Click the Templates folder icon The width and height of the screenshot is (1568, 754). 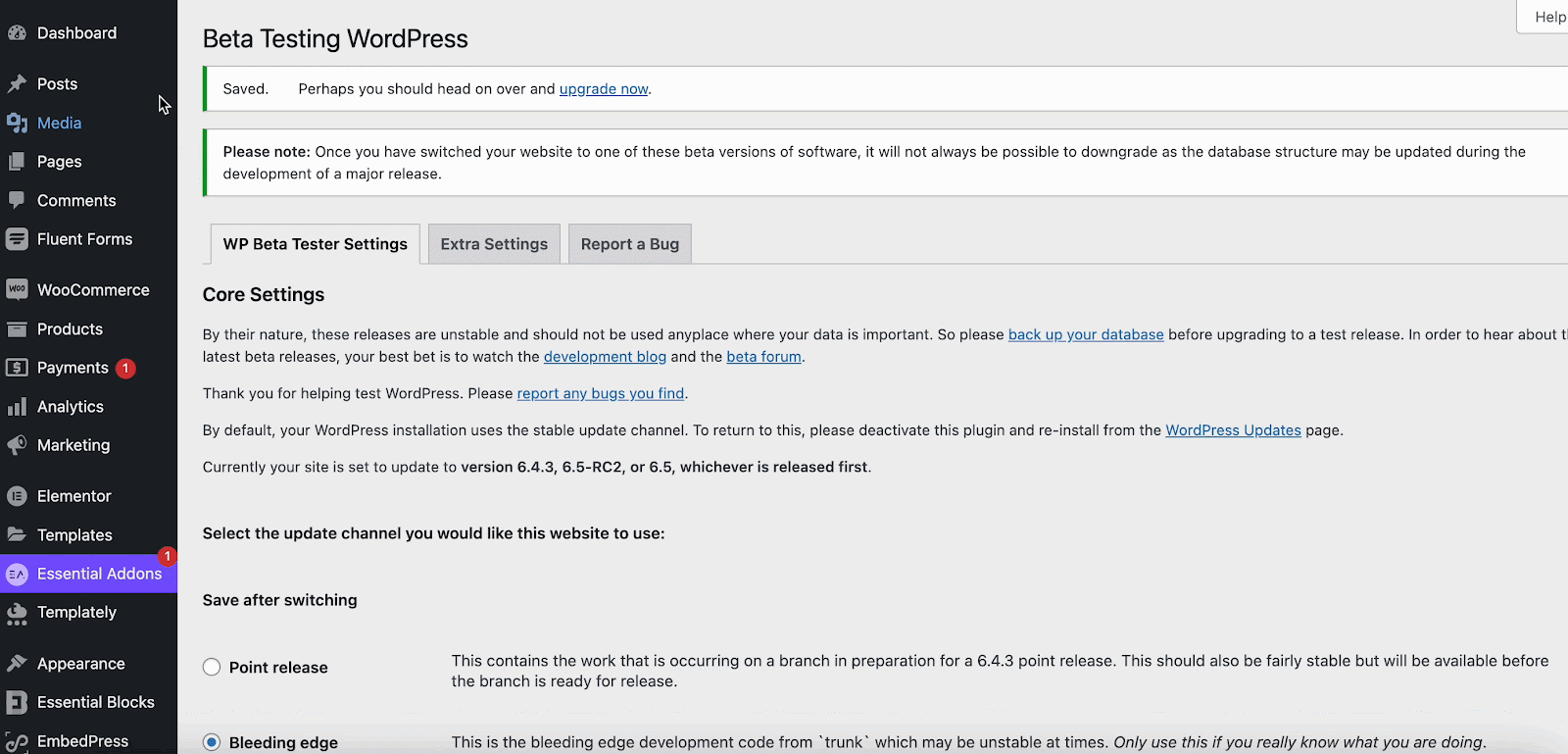(x=17, y=535)
